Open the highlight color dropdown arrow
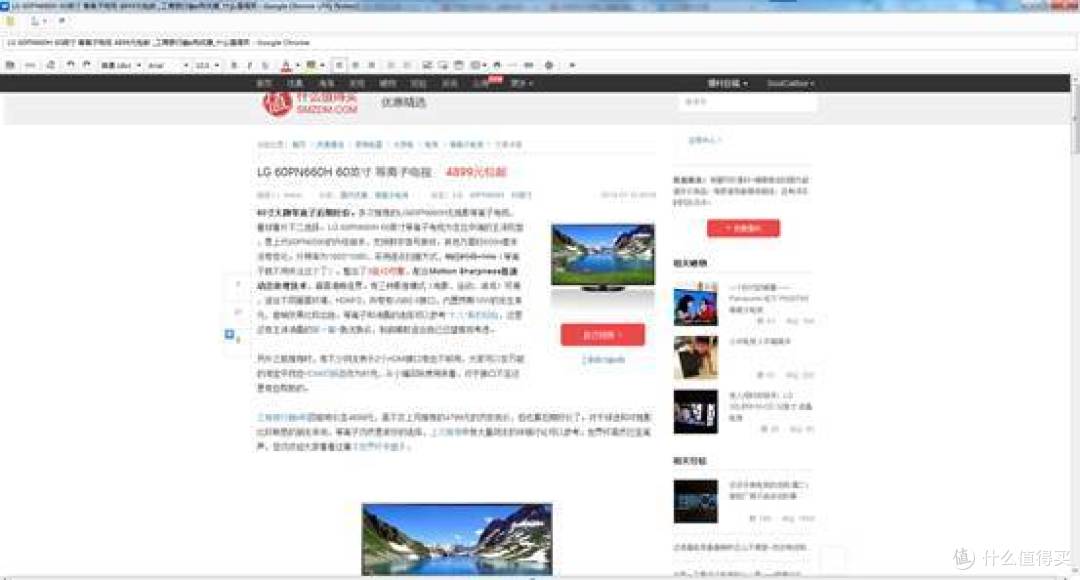Image resolution: width=1080 pixels, height=580 pixels. (x=322, y=65)
